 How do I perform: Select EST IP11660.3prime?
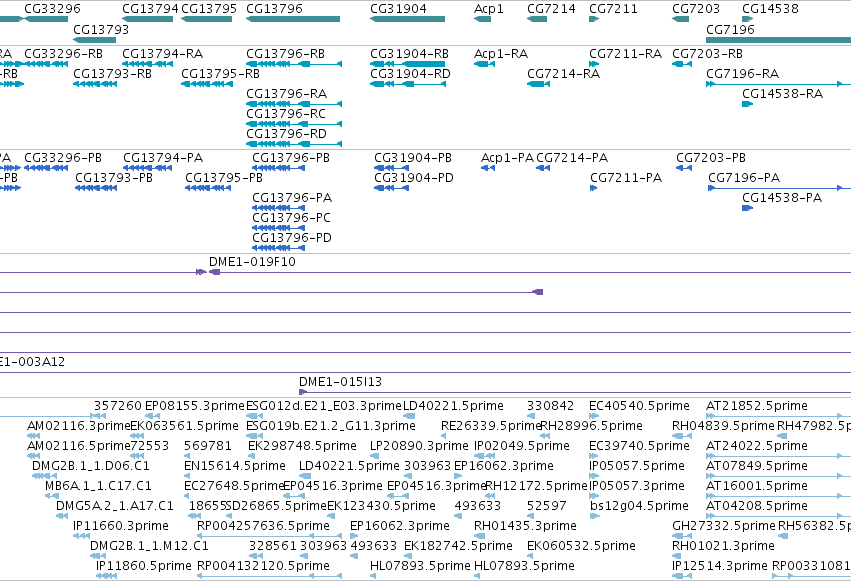(x=120, y=526)
